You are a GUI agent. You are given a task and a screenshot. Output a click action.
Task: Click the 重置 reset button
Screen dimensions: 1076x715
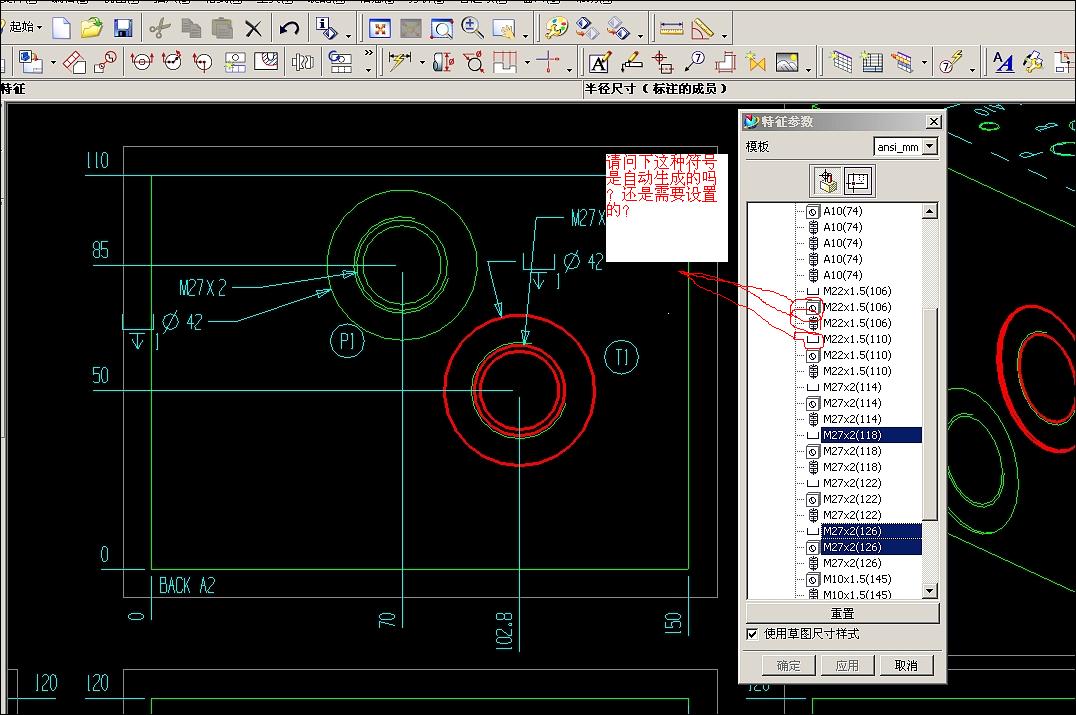tap(842, 613)
